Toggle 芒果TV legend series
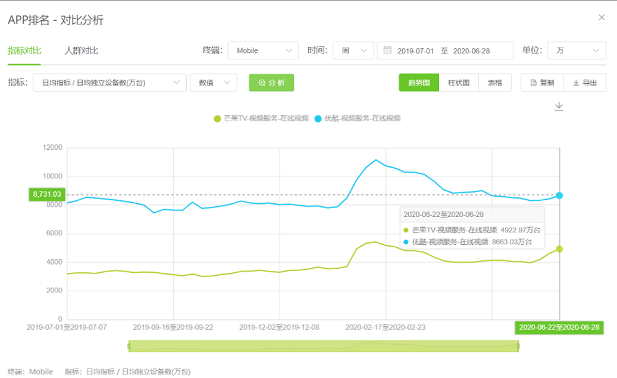 click(261, 118)
